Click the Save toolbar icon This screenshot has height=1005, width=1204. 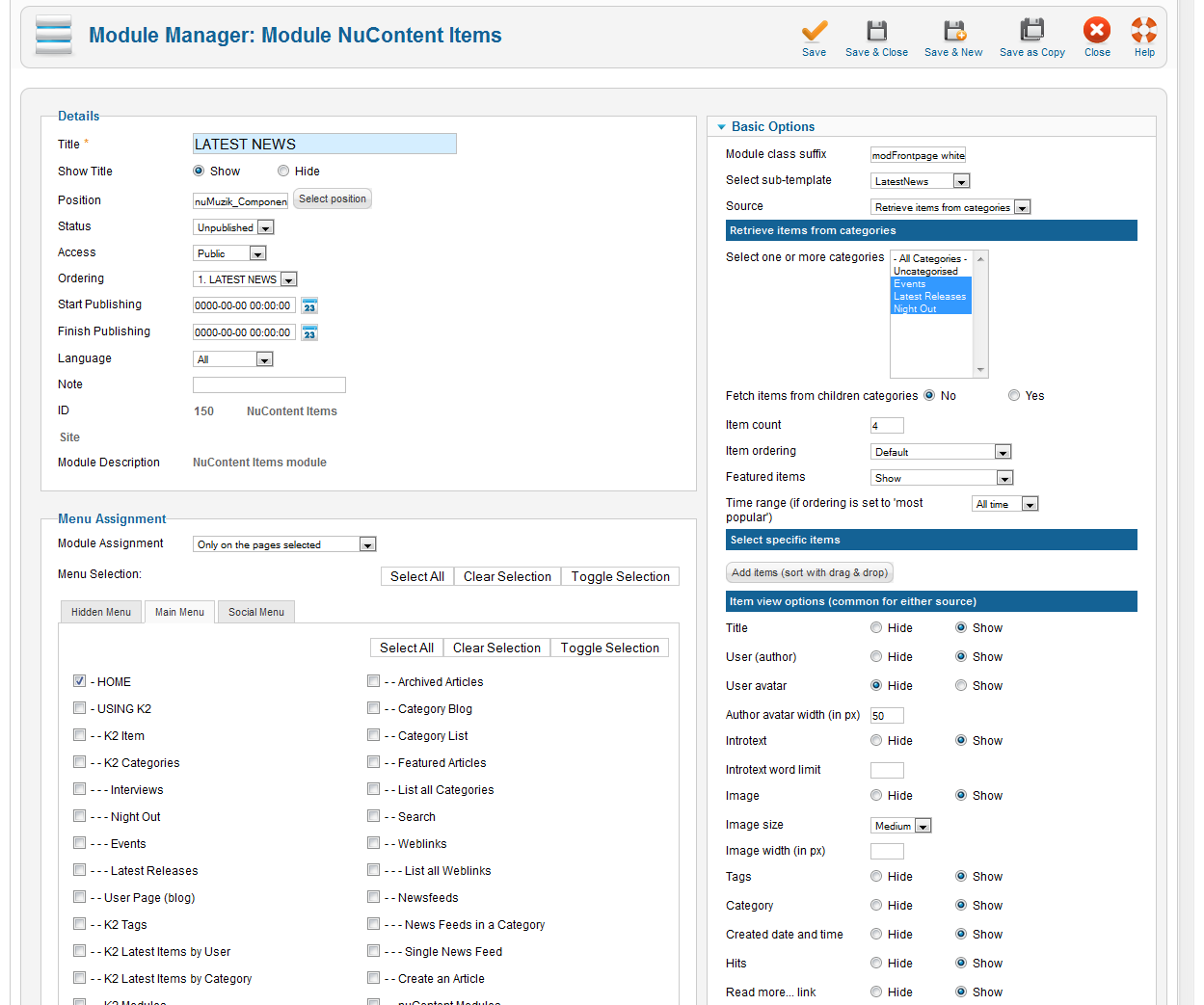(815, 31)
